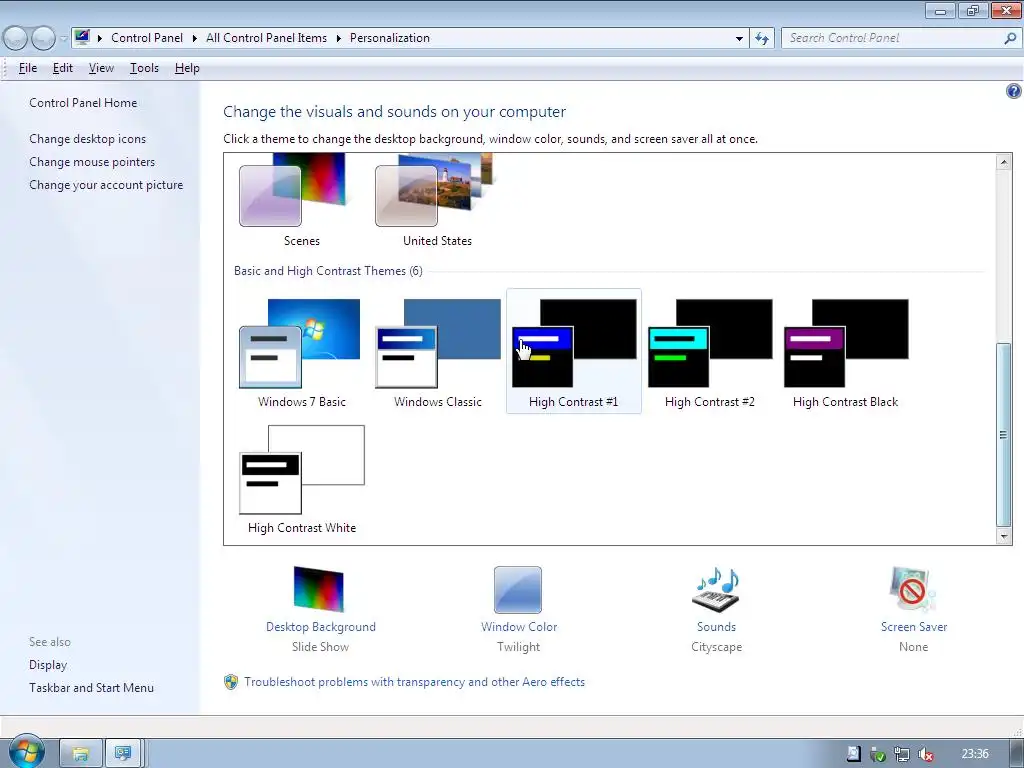Click the theme list scrollbar thumb
This screenshot has height=768, width=1024.
coord(1004,434)
